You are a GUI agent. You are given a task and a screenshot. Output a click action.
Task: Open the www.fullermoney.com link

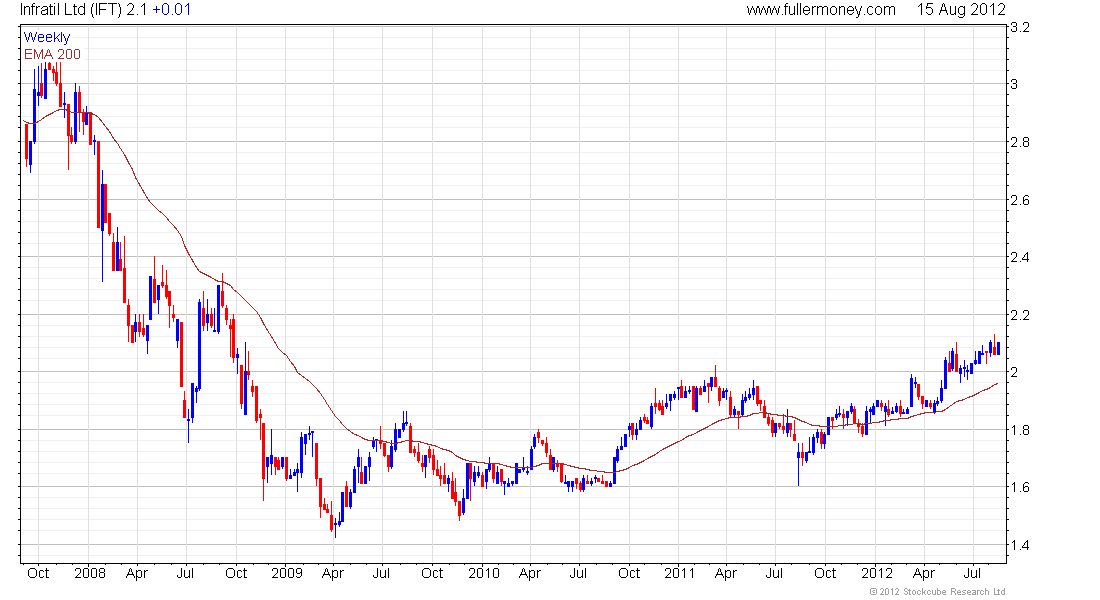pyautogui.click(x=821, y=10)
